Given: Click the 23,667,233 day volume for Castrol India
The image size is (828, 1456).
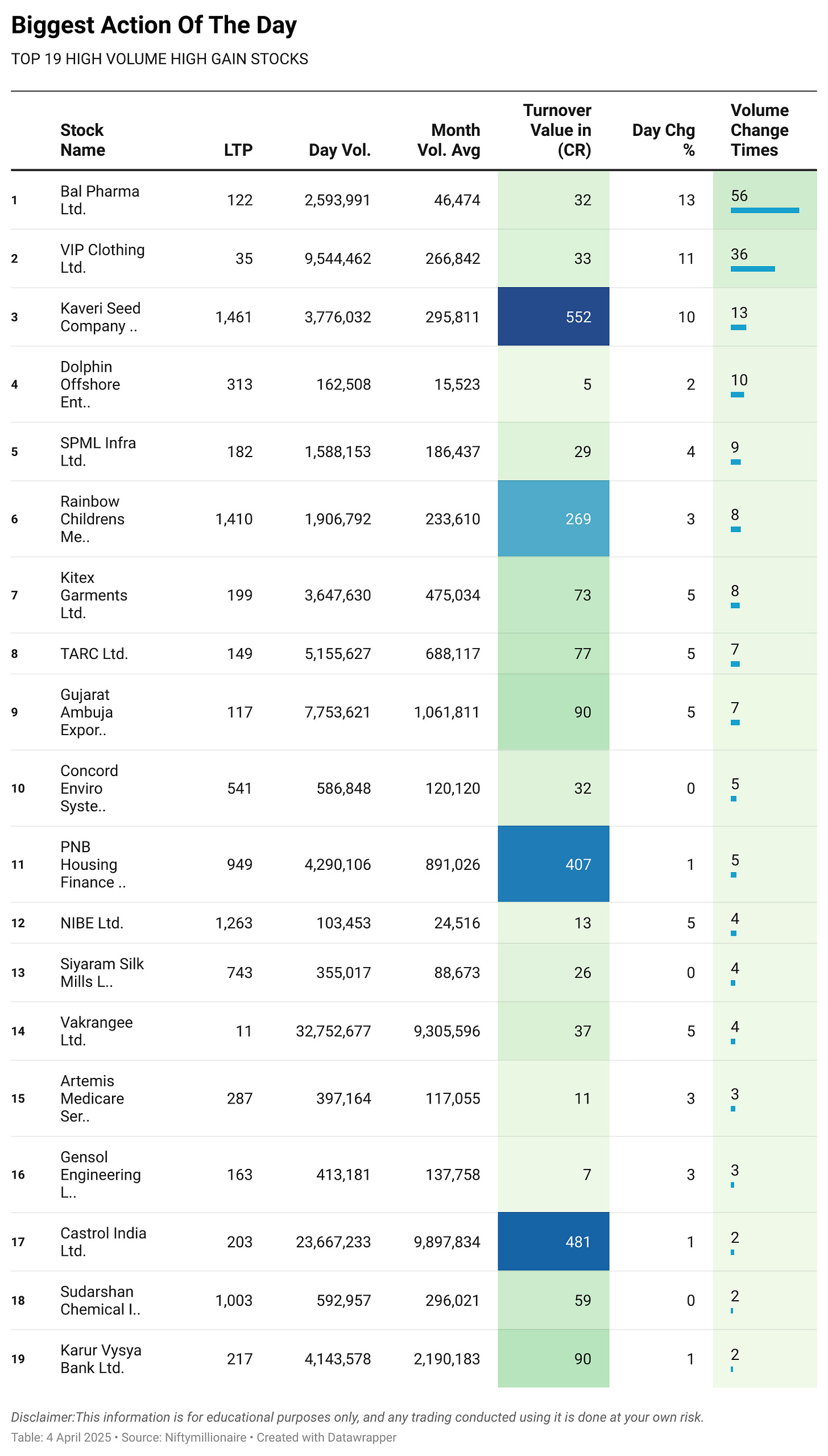Looking at the screenshot, I should click(333, 1242).
